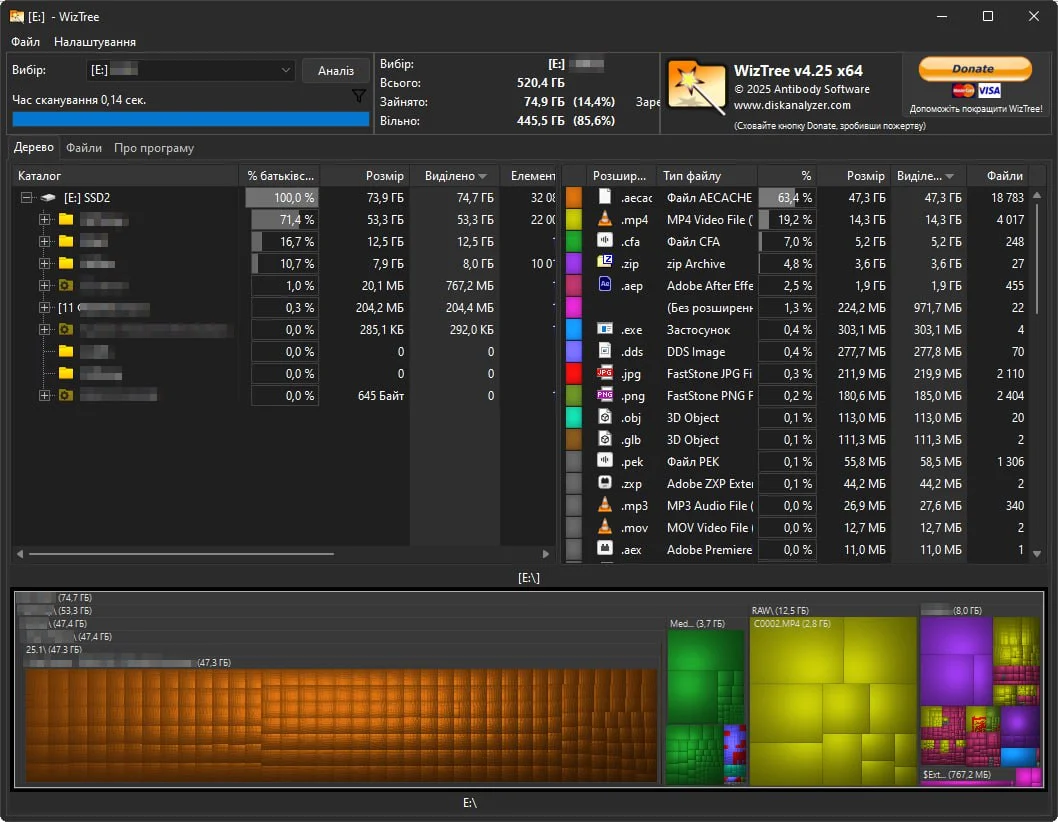Click the Donate button
This screenshot has width=1058, height=822.
(975, 69)
